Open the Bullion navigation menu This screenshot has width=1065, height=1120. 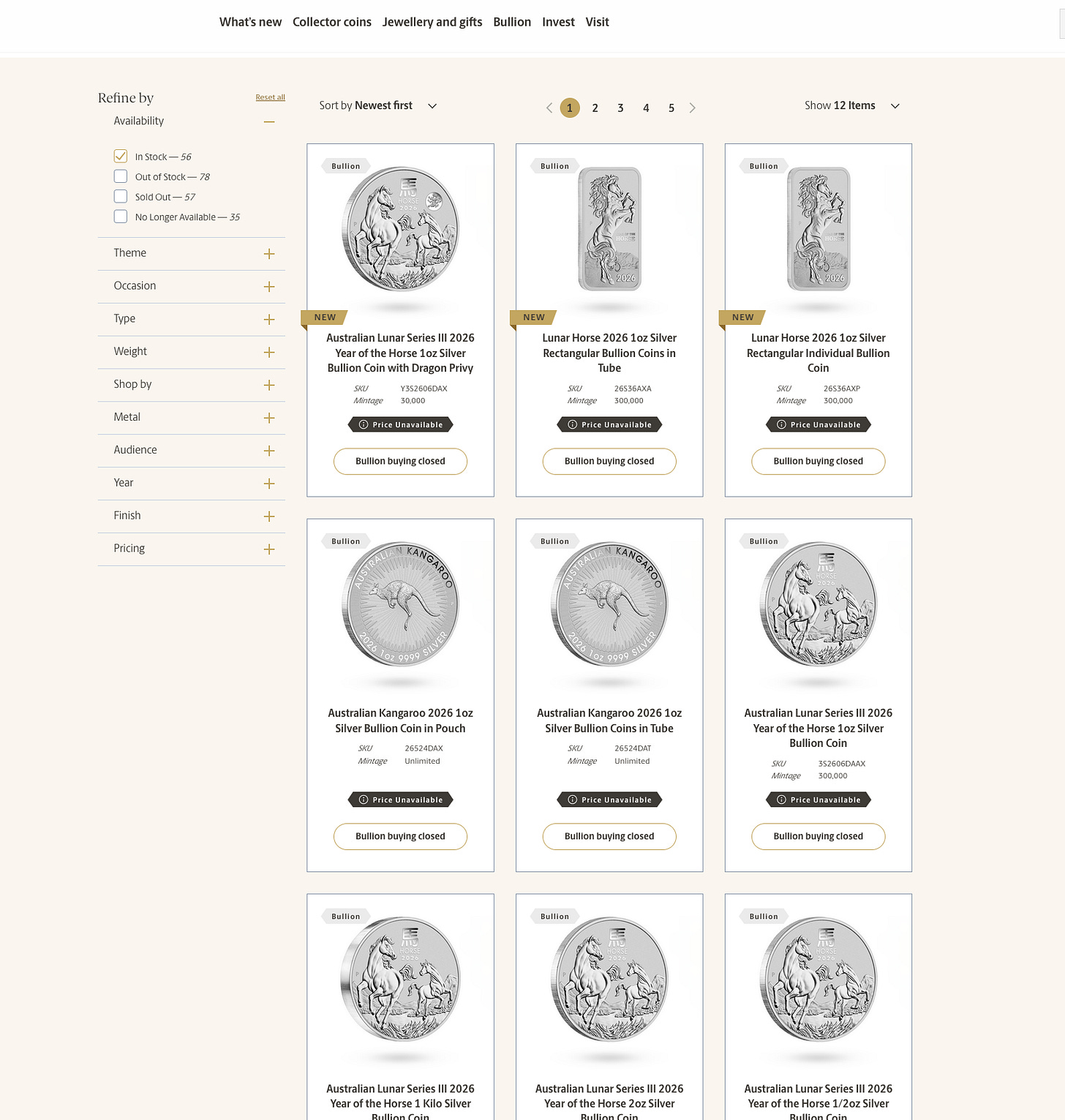click(512, 22)
